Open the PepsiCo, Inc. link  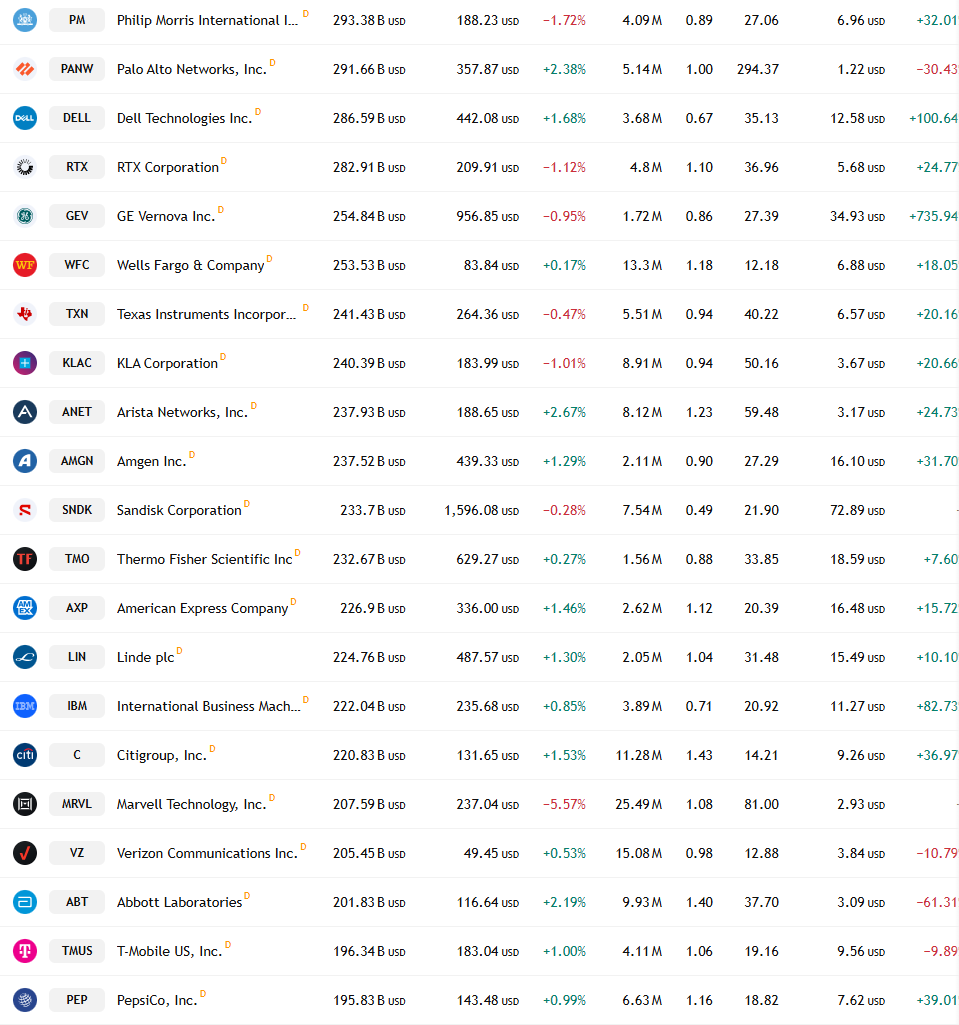158,1001
